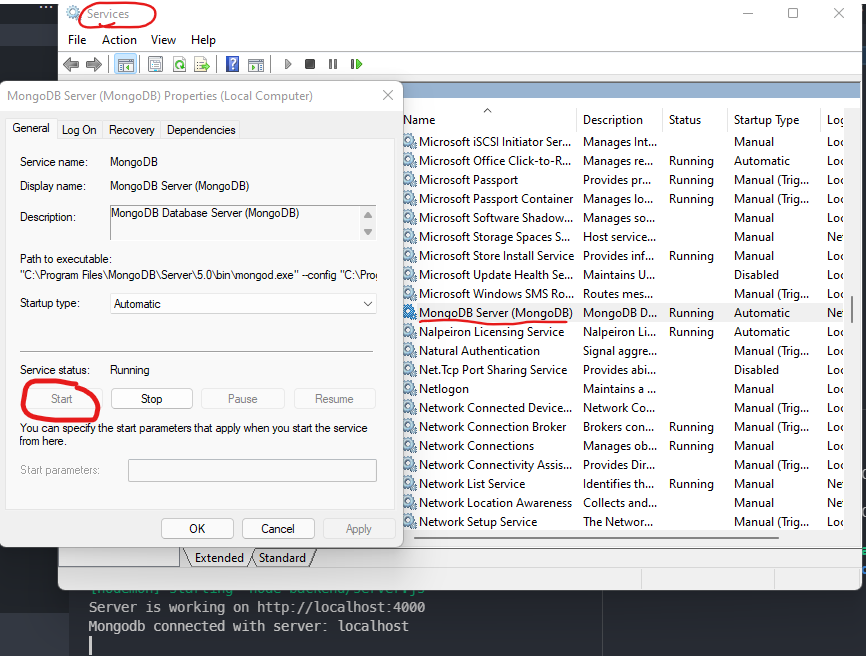
Task: Go back with the toolbar Back arrow
Action: 71,65
